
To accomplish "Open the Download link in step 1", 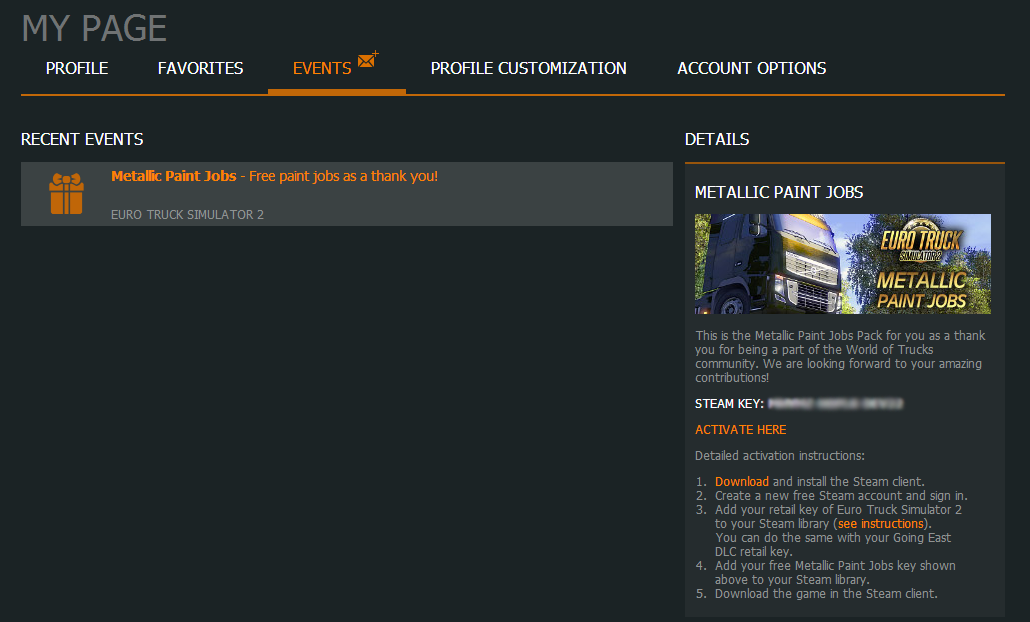I will point(742,481).
